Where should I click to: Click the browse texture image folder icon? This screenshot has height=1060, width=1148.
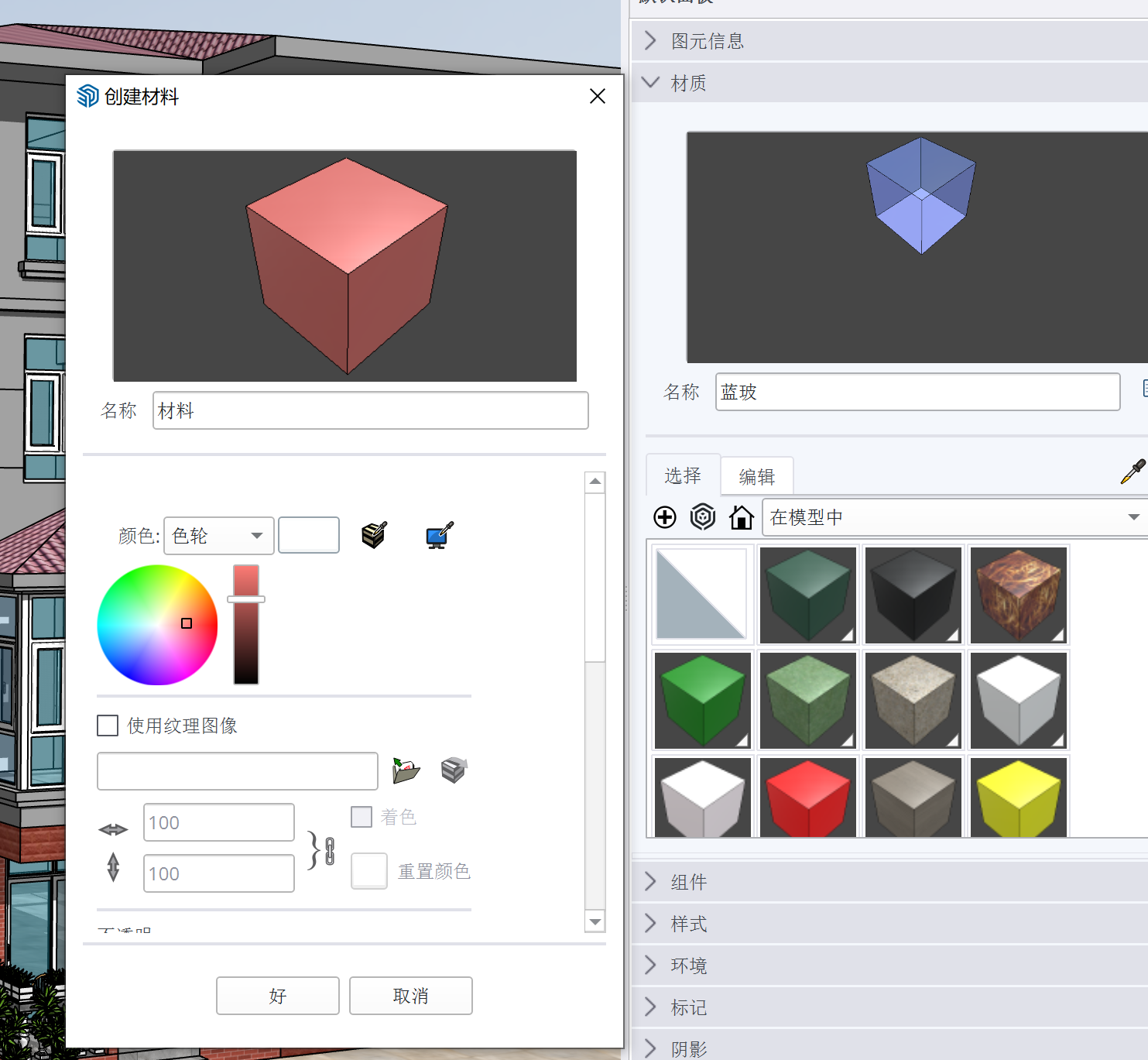coord(406,770)
